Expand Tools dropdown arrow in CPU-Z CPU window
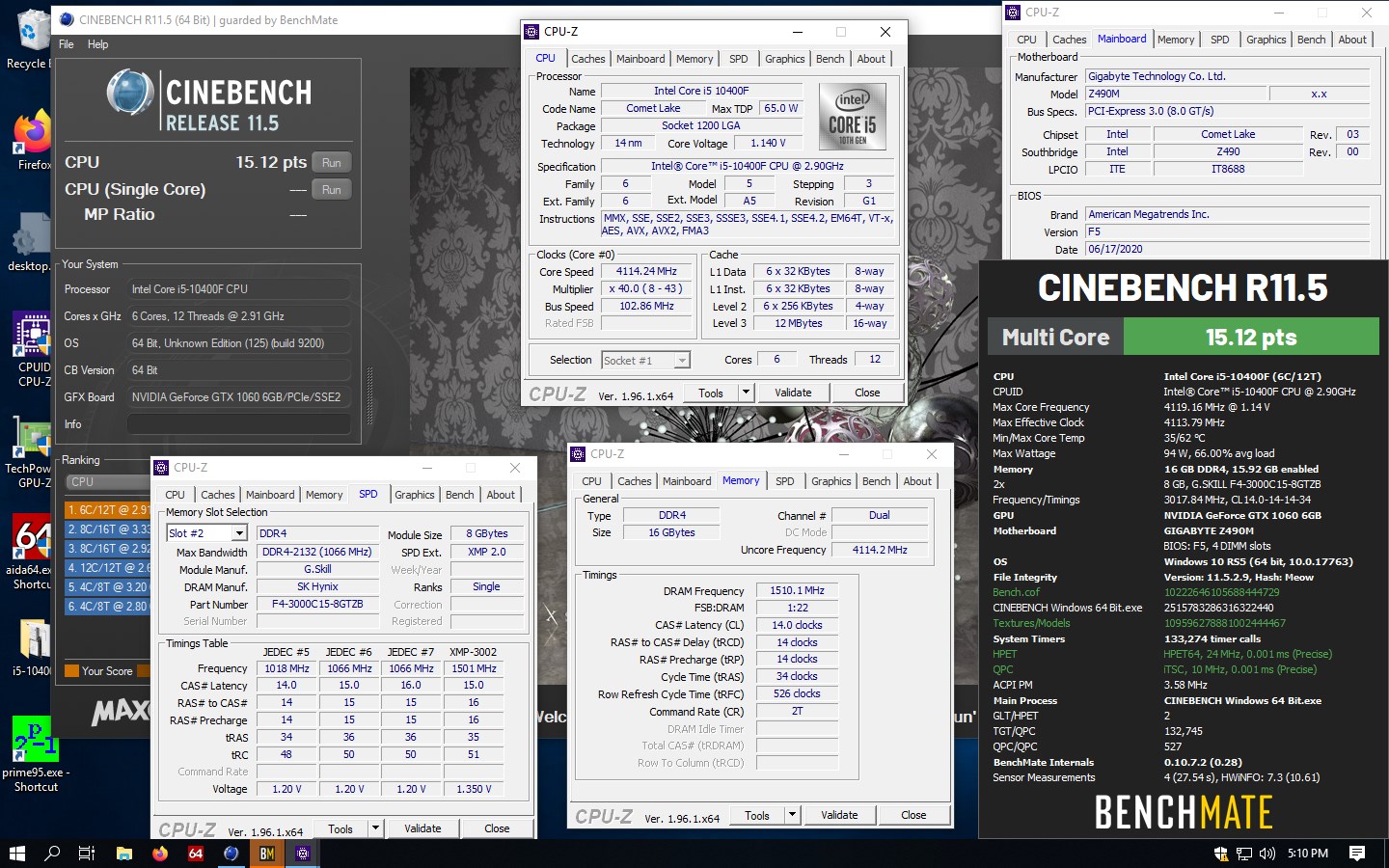 pyautogui.click(x=746, y=393)
